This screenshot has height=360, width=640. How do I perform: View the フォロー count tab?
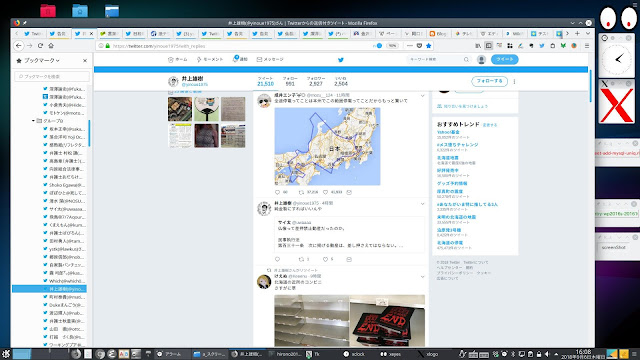[290, 81]
